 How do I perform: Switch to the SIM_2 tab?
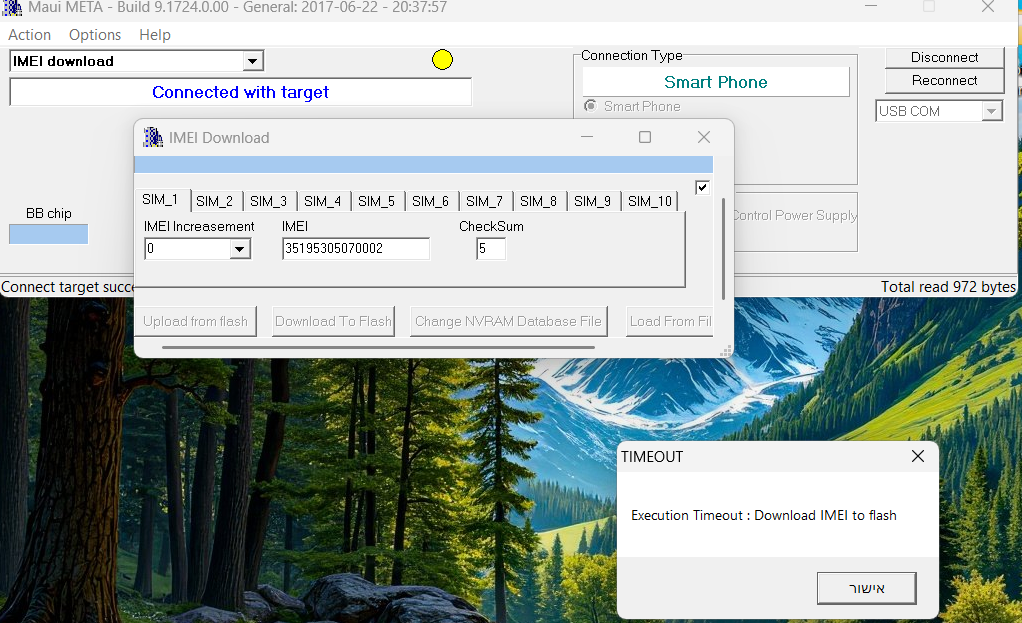pyautogui.click(x=214, y=201)
